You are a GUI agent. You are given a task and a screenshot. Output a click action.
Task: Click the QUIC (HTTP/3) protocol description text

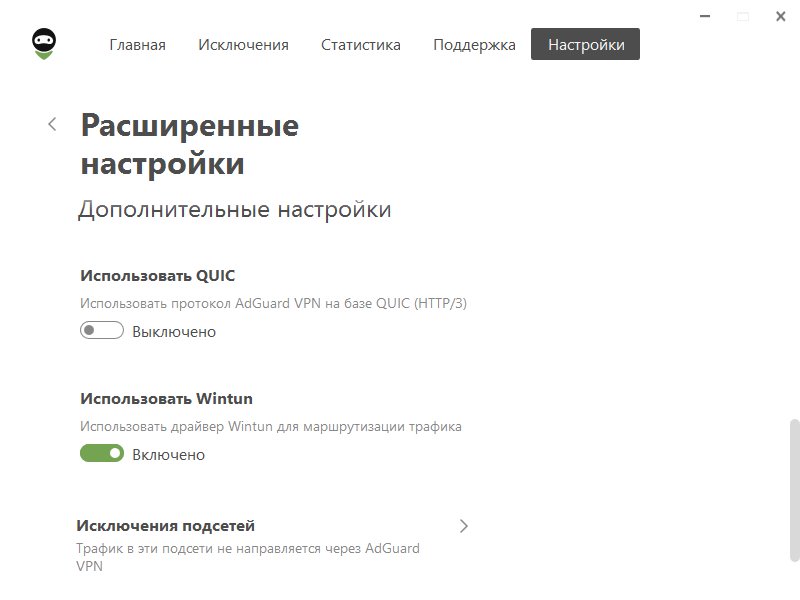[273, 304]
